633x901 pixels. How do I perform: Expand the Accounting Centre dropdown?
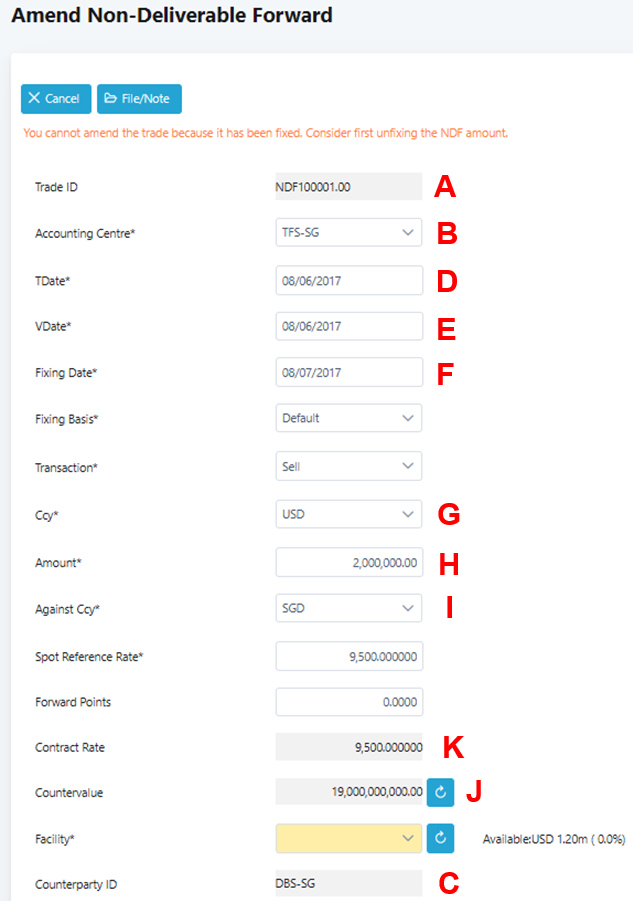[x=348, y=233]
